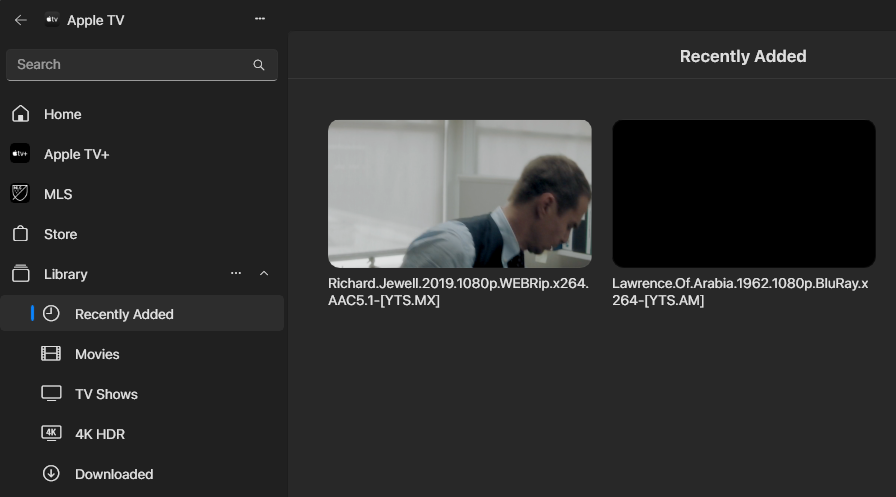Click the Library stack icon
Screen dimensions: 896x497
point(20,274)
